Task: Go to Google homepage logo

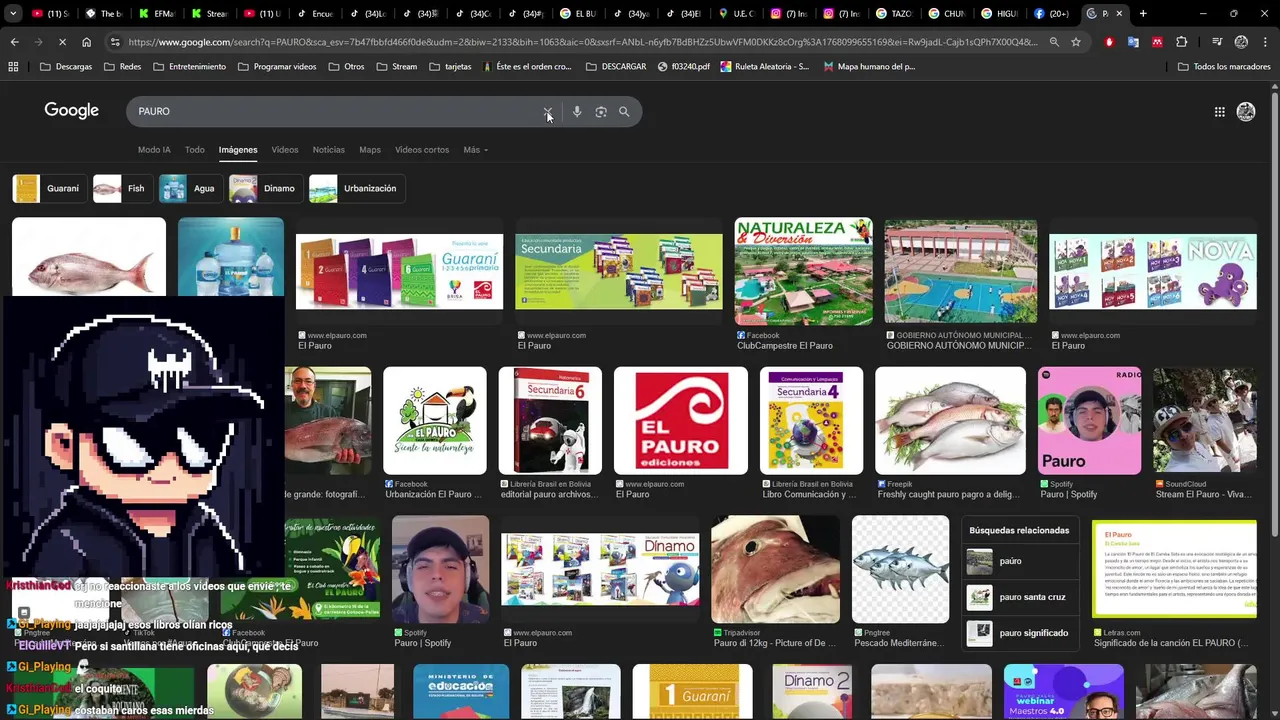Action: (71, 111)
